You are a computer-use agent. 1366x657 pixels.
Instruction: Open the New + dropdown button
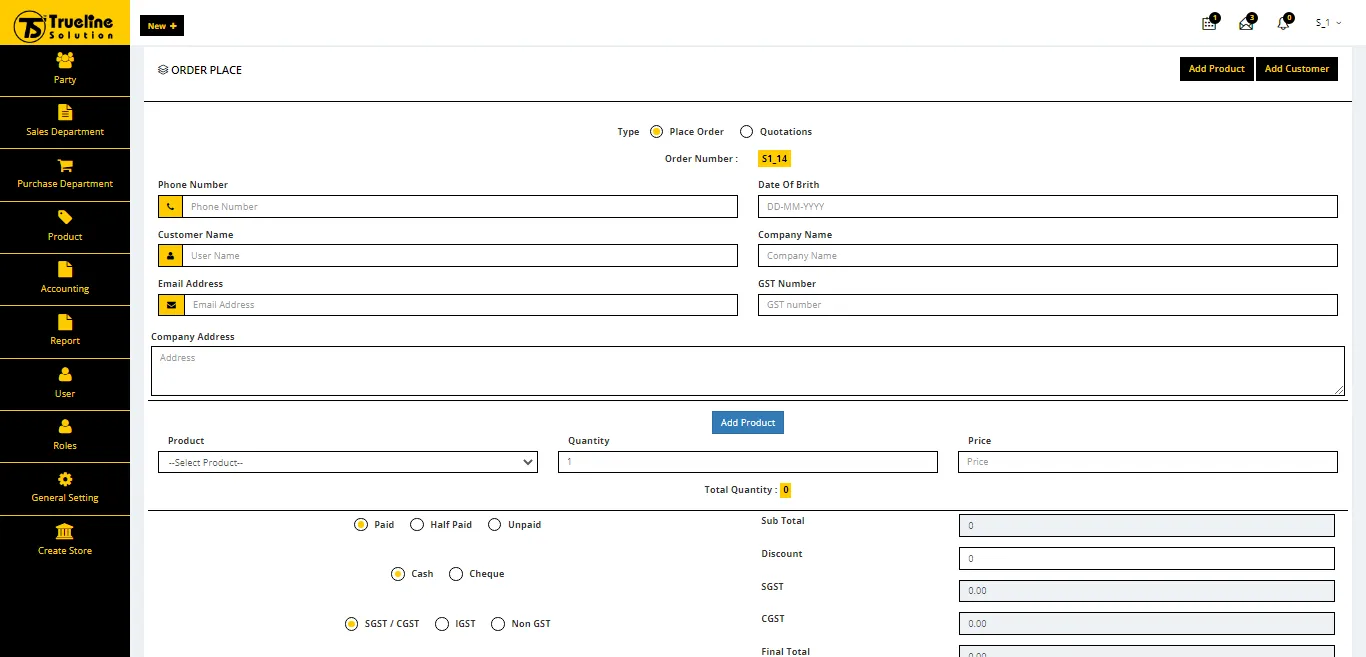162,26
